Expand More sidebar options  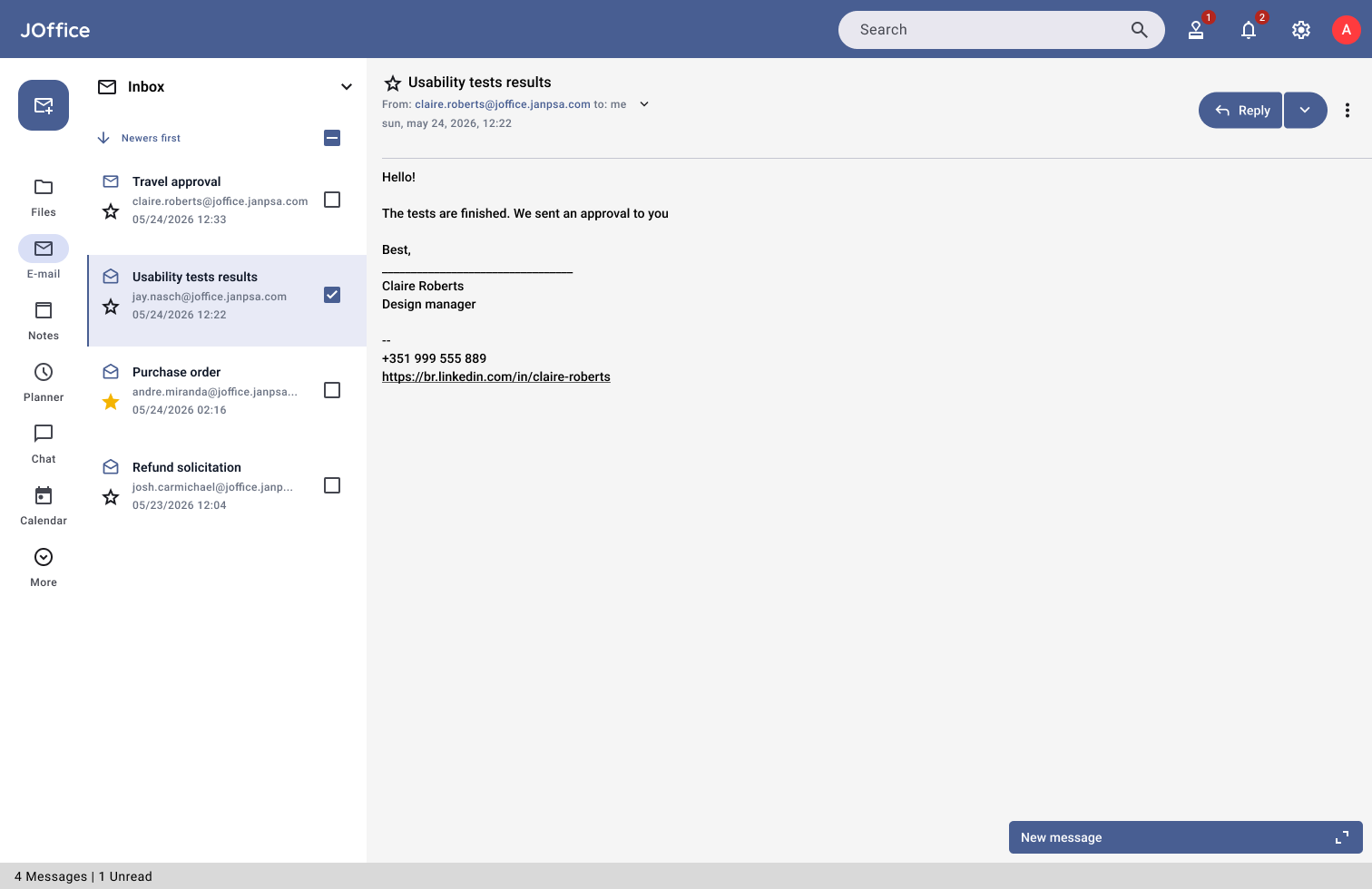pos(44,567)
